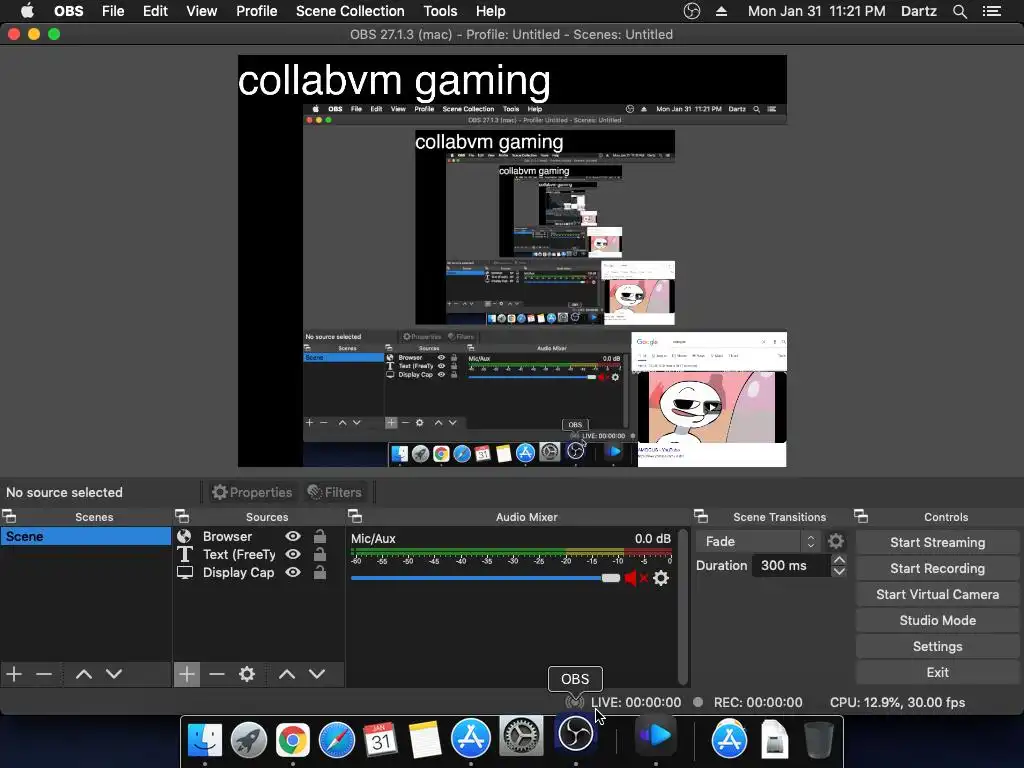
Task: Select the Scene entry in Scenes list
Action: [x=86, y=536]
